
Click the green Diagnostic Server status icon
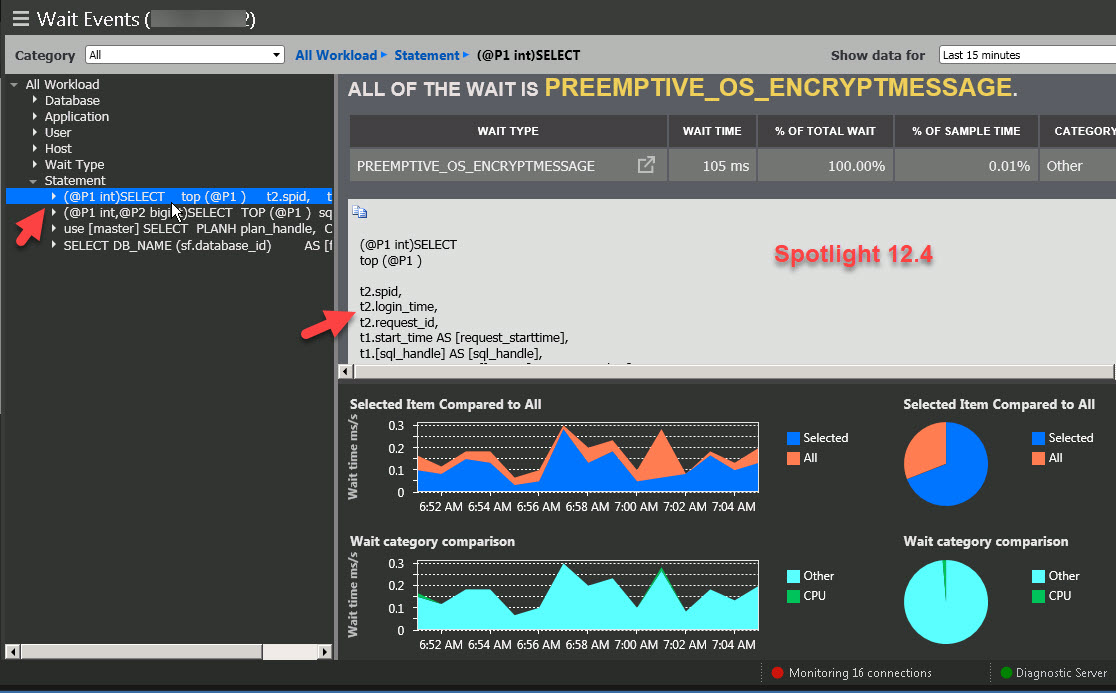click(x=1006, y=673)
